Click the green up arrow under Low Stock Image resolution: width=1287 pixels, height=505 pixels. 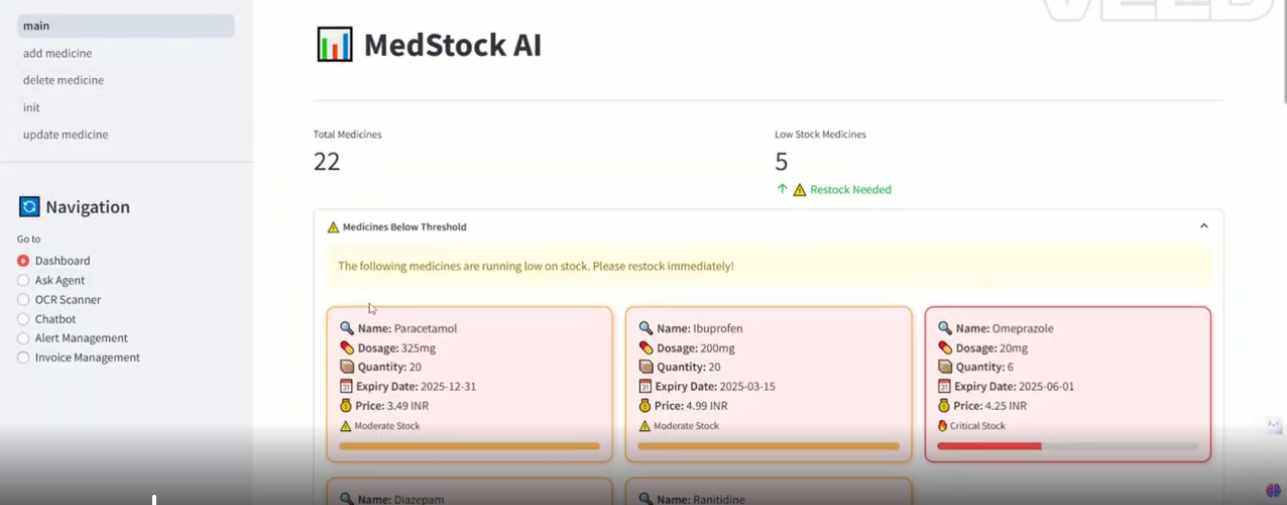tap(782, 189)
